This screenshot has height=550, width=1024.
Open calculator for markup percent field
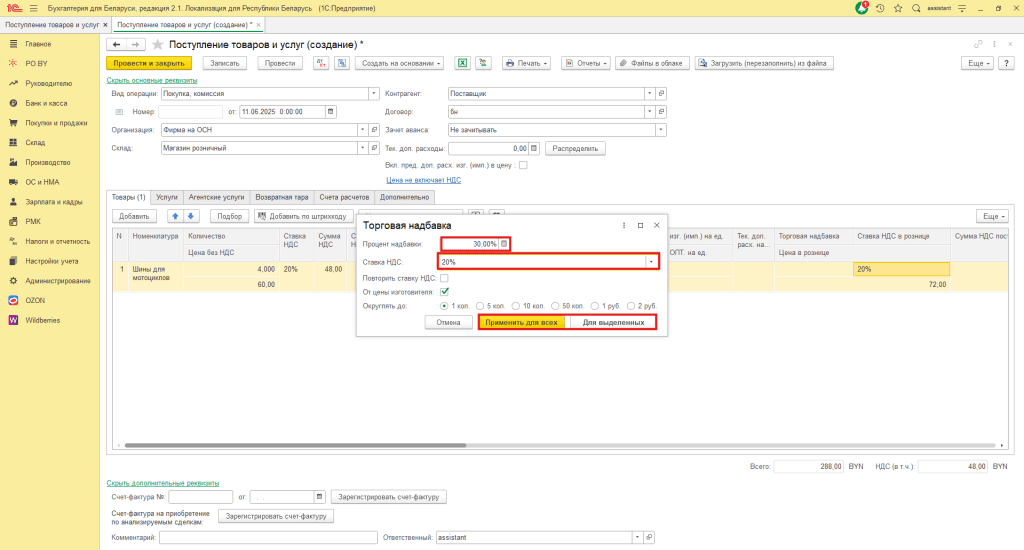point(504,244)
